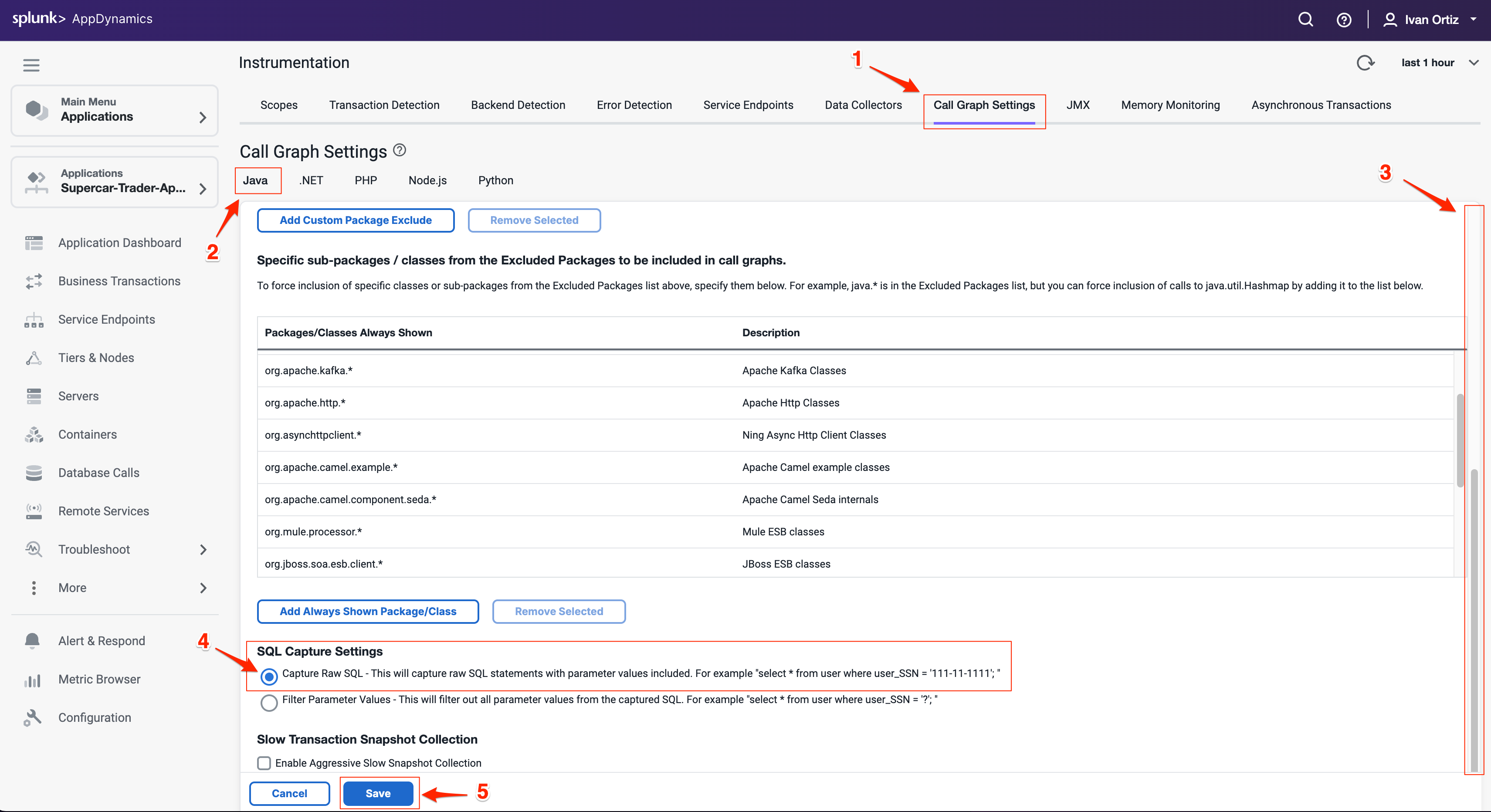Refresh the page using the refresh icon
Screen dimensions: 1491x812
pyautogui.click(x=1366, y=62)
